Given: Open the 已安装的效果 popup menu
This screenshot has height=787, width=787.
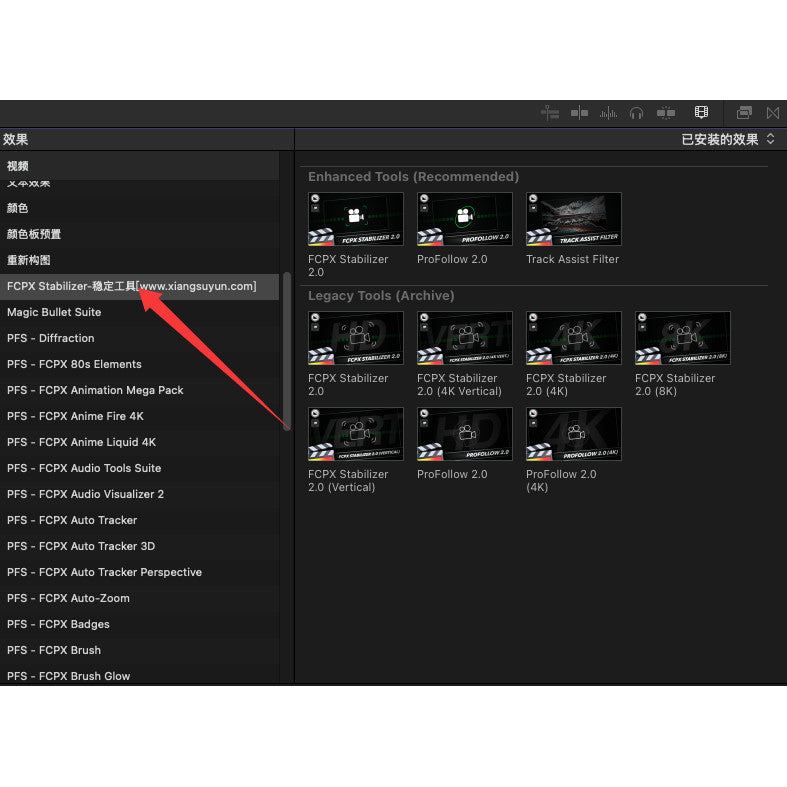Looking at the screenshot, I should 728,140.
